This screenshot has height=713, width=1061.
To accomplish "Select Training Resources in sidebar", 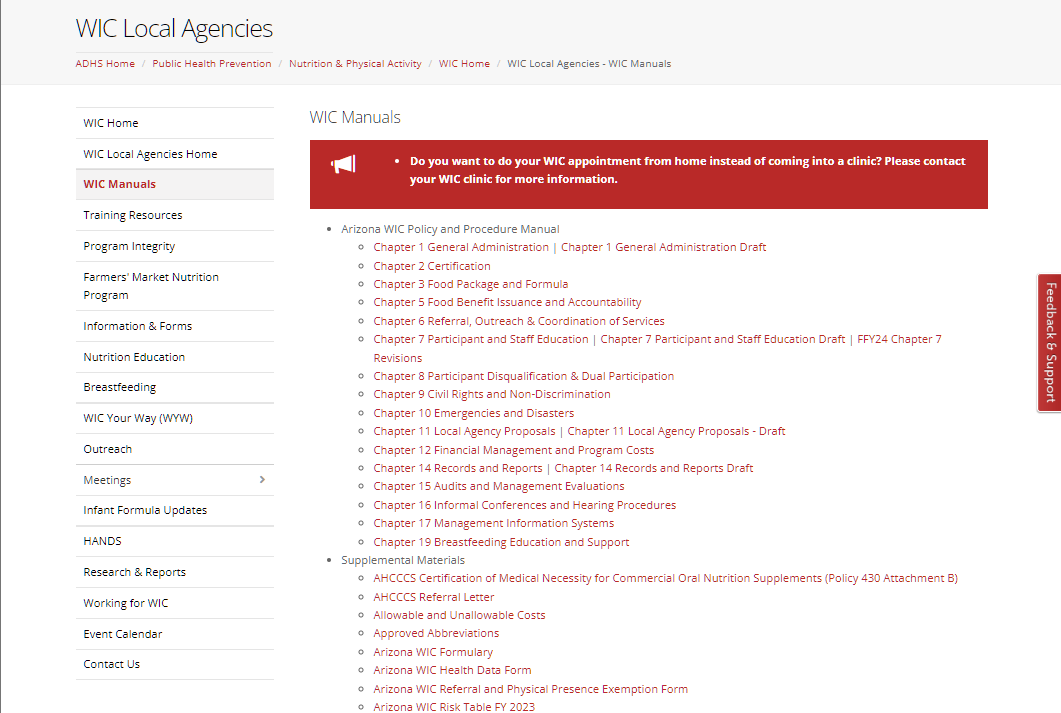I will coord(133,215).
